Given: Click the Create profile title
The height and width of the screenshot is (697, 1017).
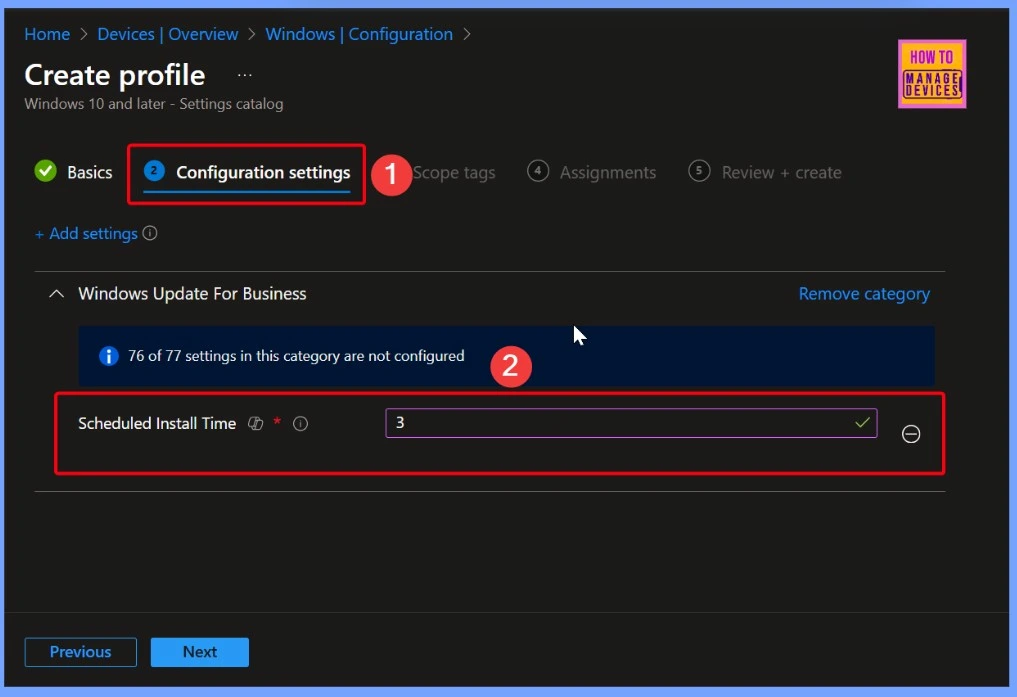Looking at the screenshot, I should (115, 75).
